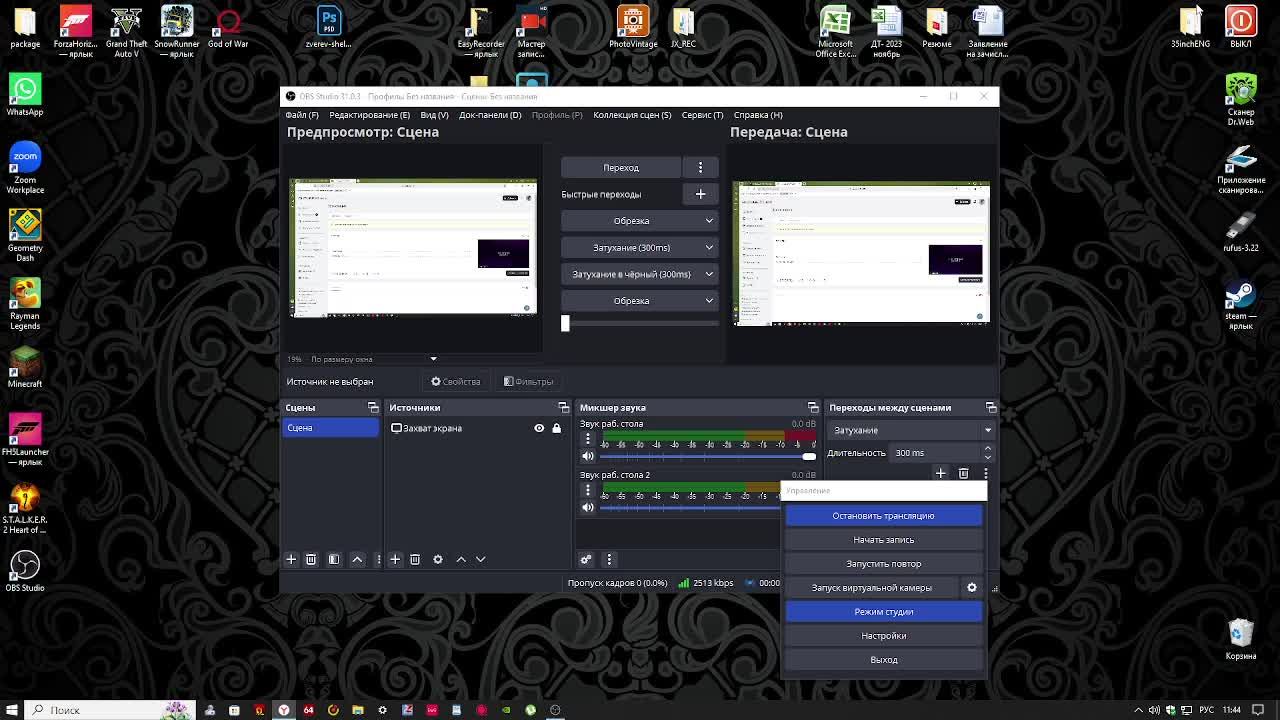Move the scene up with arrow icon

click(x=357, y=559)
